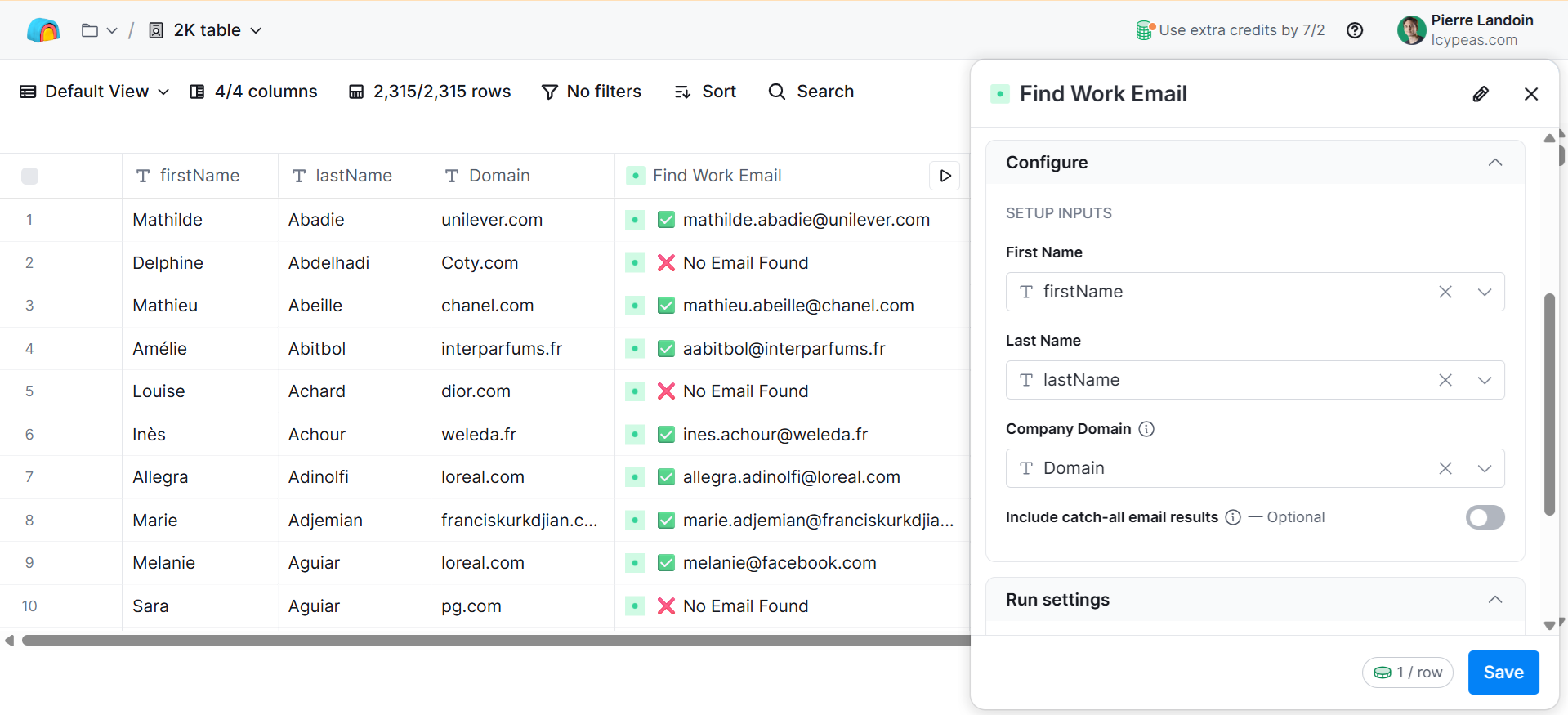1568x715 pixels.
Task: Click red X in Louise Achard's row
Action: click(x=667, y=391)
